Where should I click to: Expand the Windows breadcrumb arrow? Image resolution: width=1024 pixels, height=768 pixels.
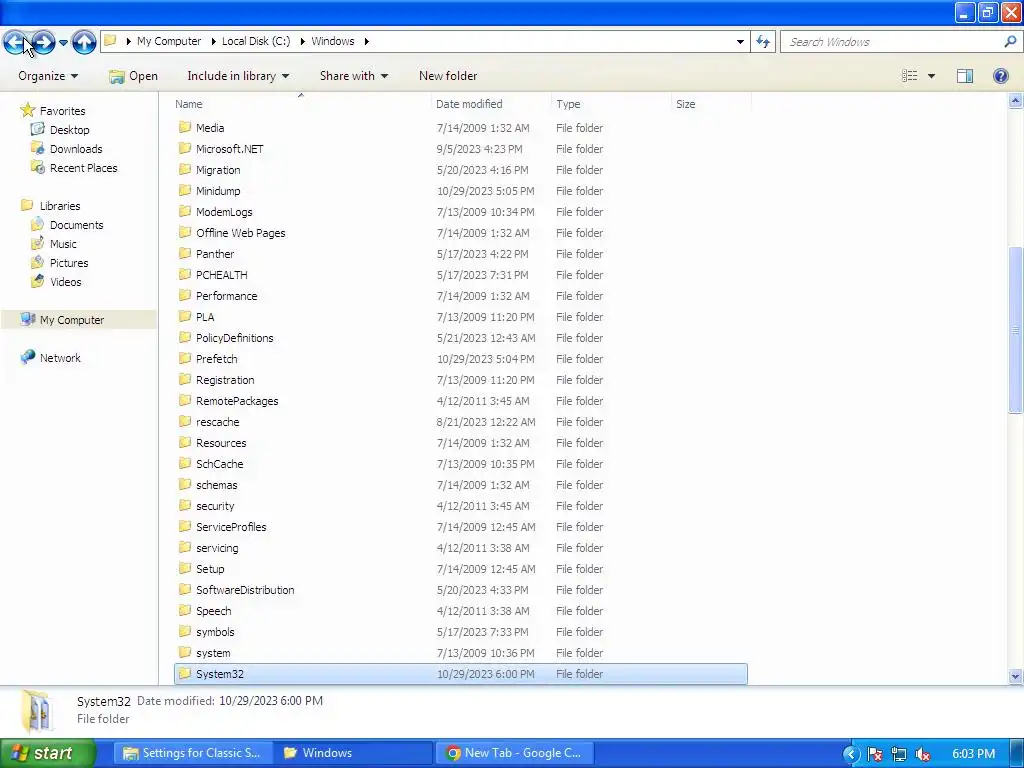click(x=366, y=41)
